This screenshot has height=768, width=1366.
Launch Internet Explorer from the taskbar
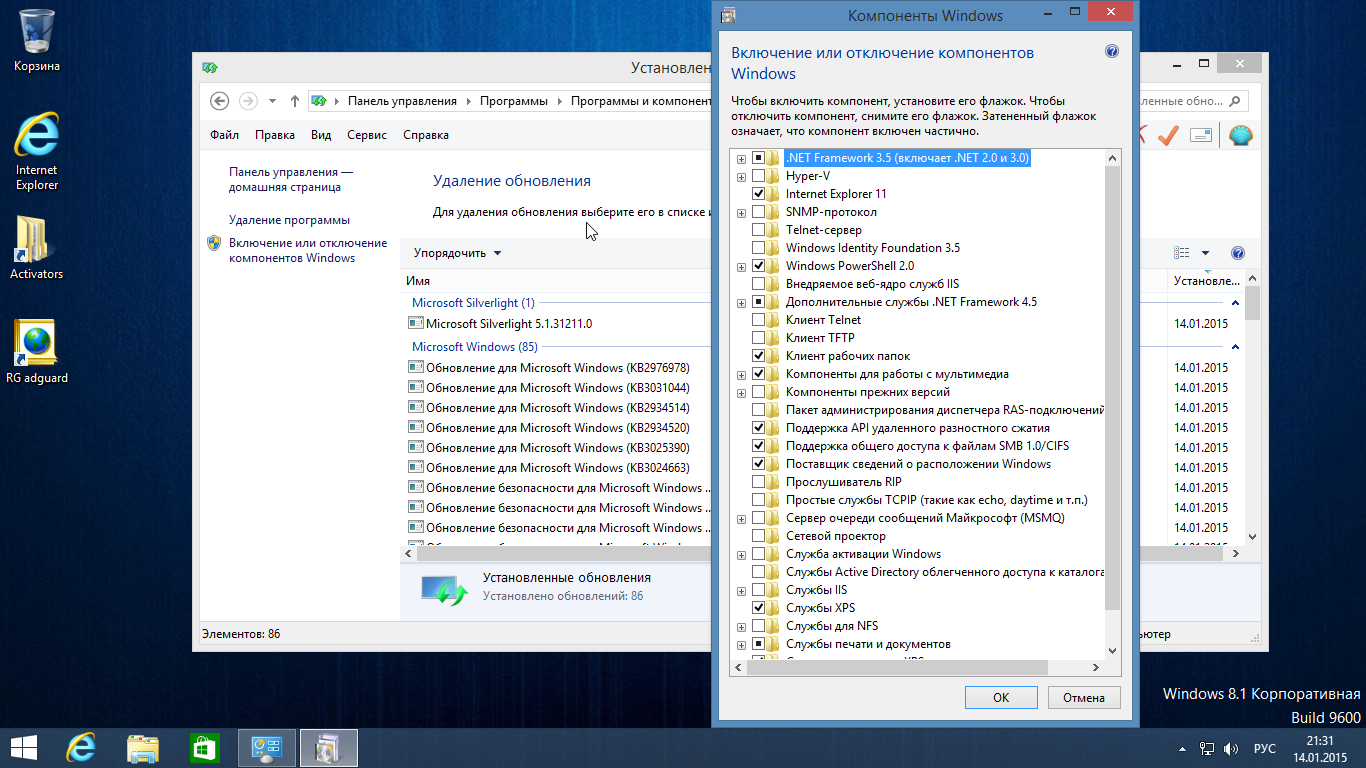tap(81, 747)
